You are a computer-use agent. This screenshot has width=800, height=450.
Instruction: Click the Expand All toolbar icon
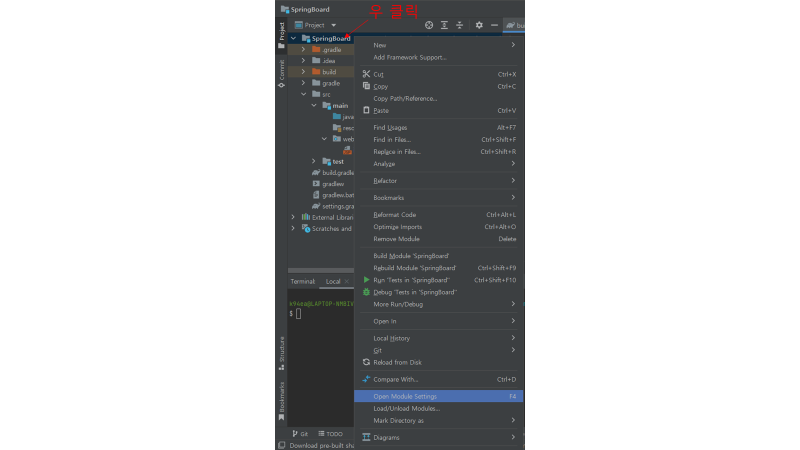444,24
